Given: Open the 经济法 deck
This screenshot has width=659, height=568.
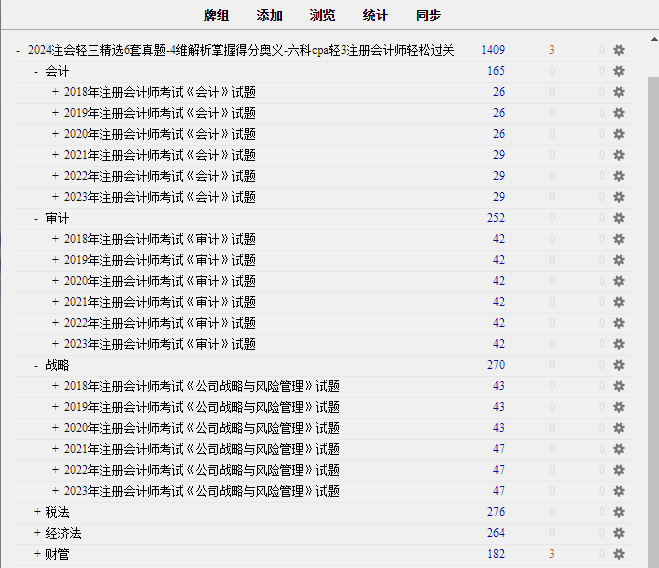Looking at the screenshot, I should (x=63, y=534).
